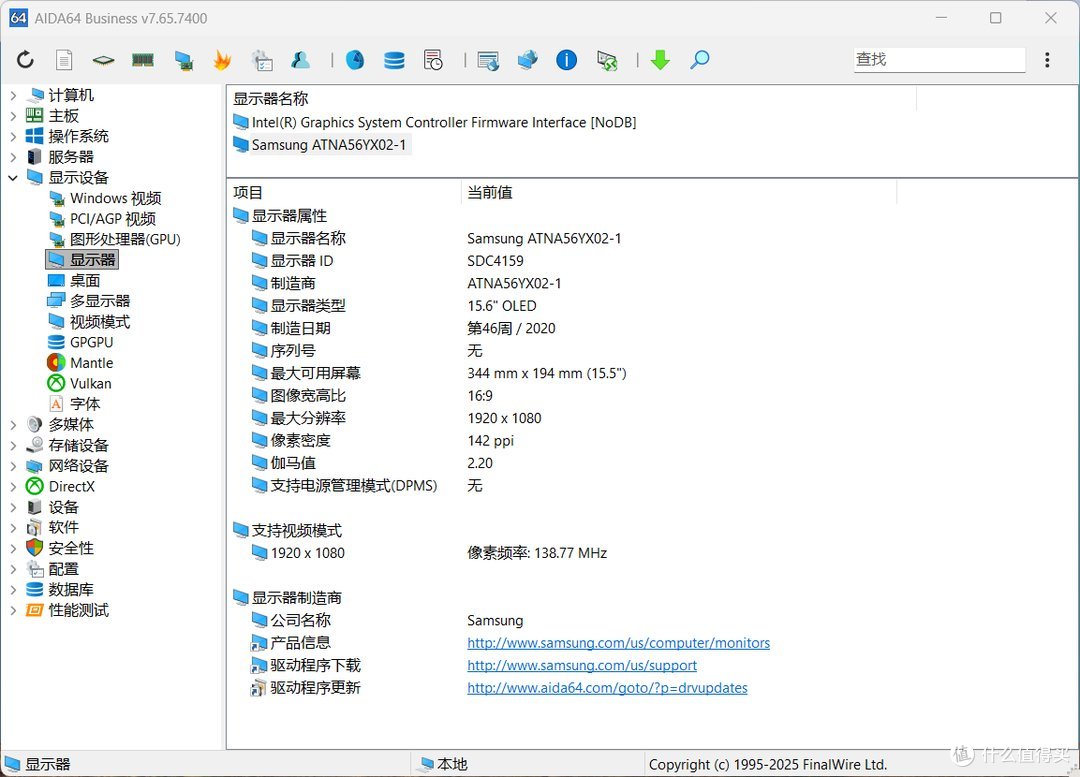Open the aida64.com drvupdates link
The width and height of the screenshot is (1080, 777).
point(607,687)
